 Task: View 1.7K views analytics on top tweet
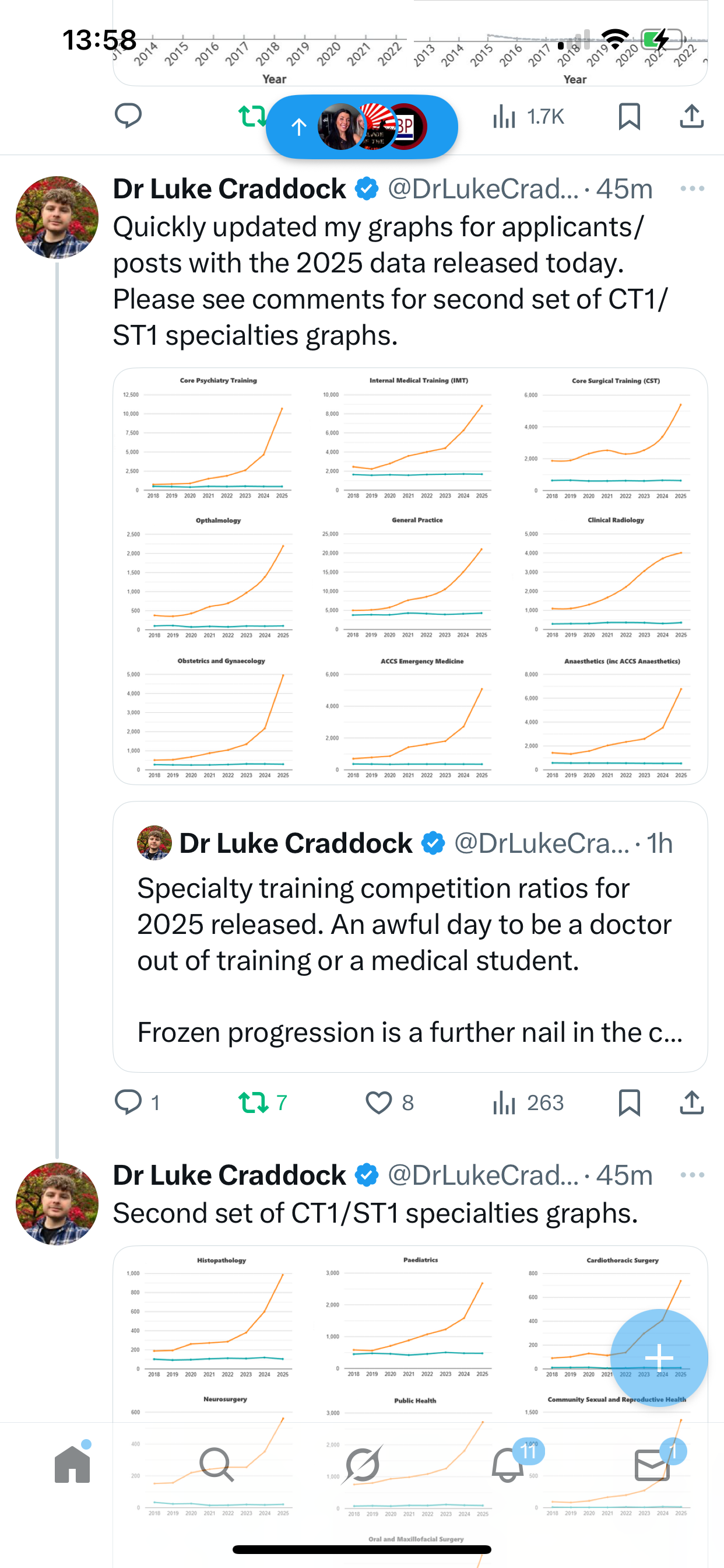pyautogui.click(x=528, y=116)
